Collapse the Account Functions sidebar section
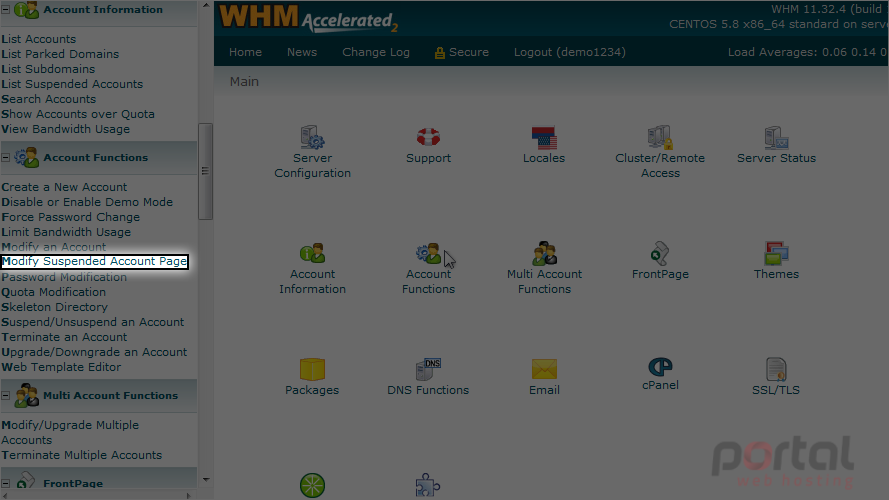 click(x=6, y=158)
